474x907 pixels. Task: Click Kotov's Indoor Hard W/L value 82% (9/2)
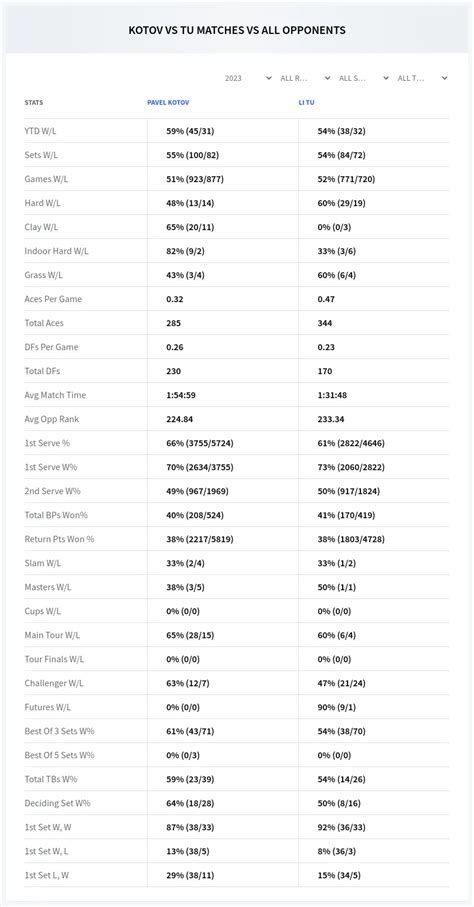(188, 251)
